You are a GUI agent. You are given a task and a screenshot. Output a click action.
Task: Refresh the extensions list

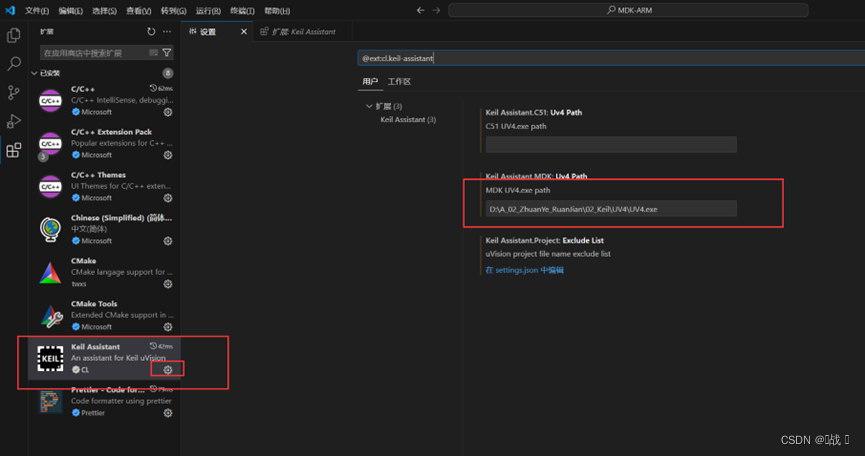(151, 31)
